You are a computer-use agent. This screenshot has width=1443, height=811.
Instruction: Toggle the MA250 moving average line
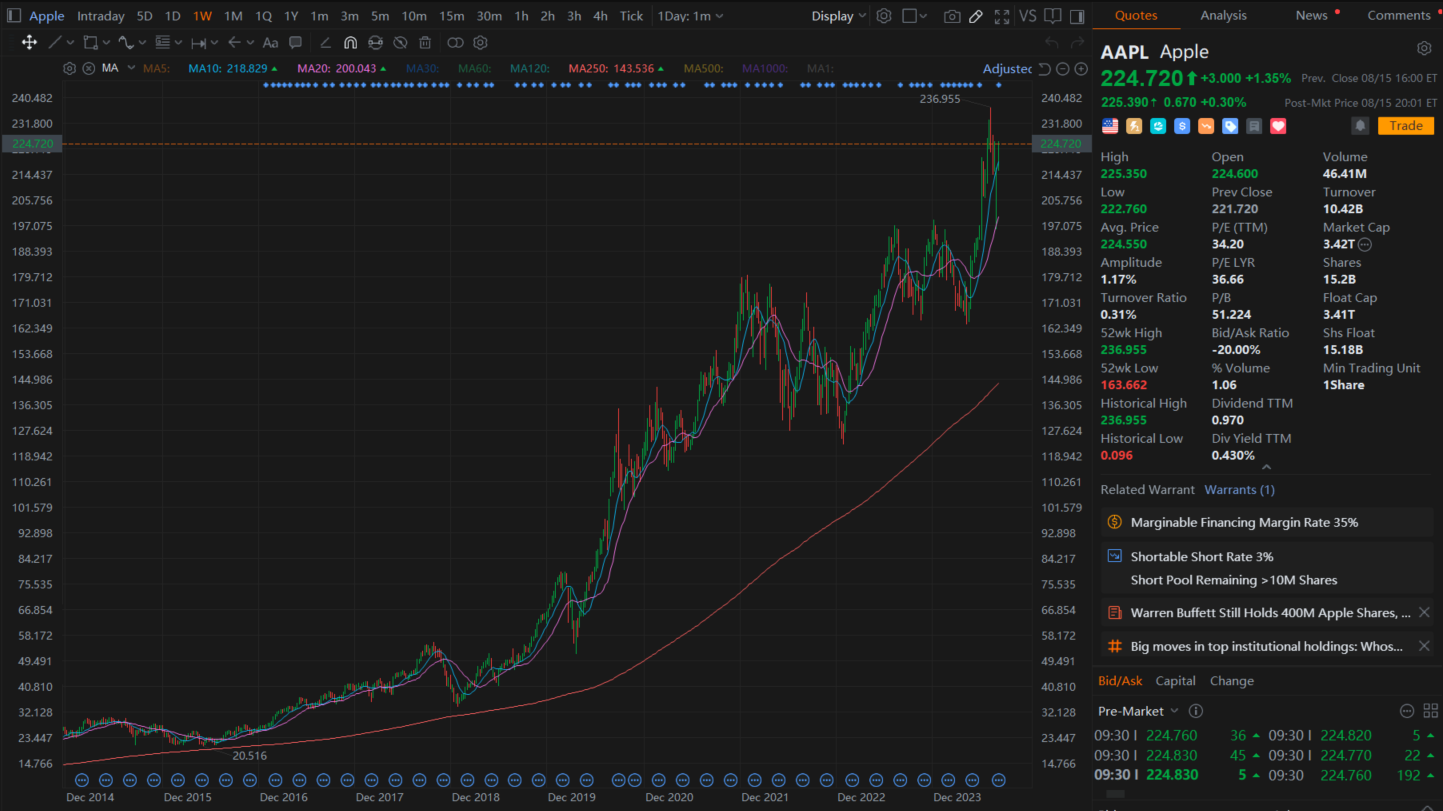pyautogui.click(x=616, y=69)
